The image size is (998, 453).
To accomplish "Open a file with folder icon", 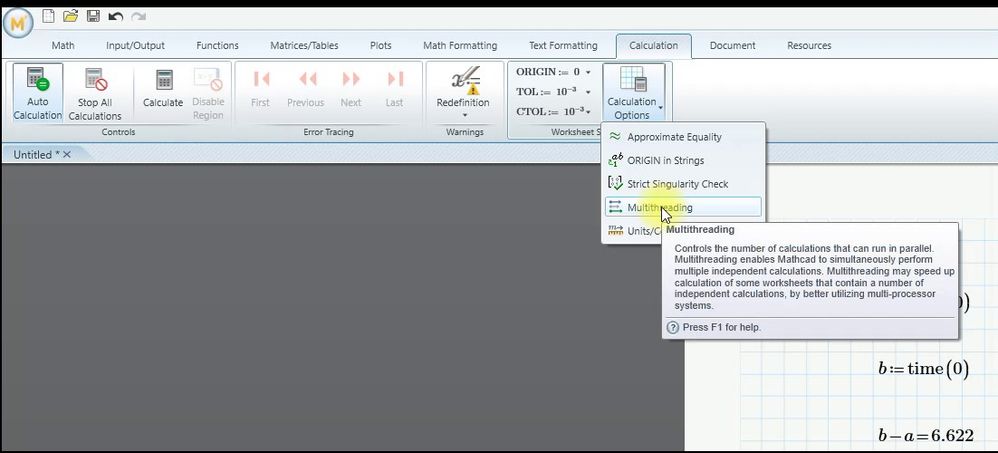I will click(70, 16).
